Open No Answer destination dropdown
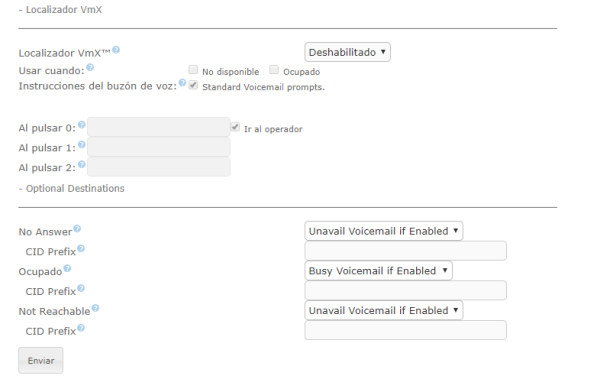The height and width of the screenshot is (392, 600). click(x=384, y=231)
